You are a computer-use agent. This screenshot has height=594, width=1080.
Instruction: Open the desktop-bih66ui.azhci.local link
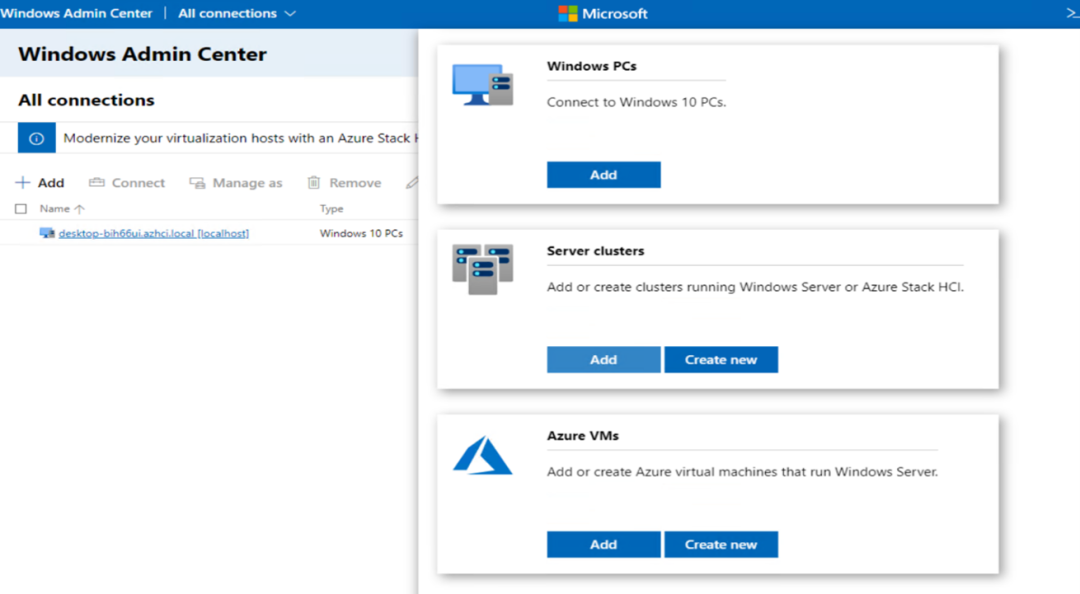click(x=154, y=234)
